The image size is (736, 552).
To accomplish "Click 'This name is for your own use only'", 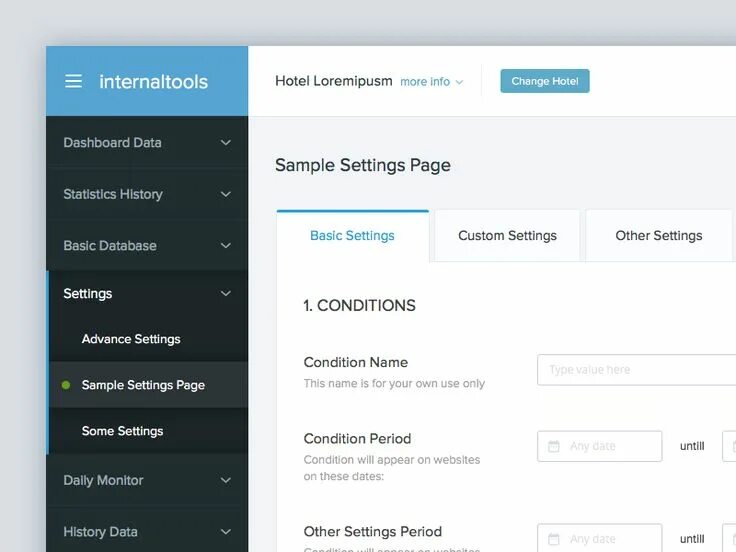I will [394, 383].
